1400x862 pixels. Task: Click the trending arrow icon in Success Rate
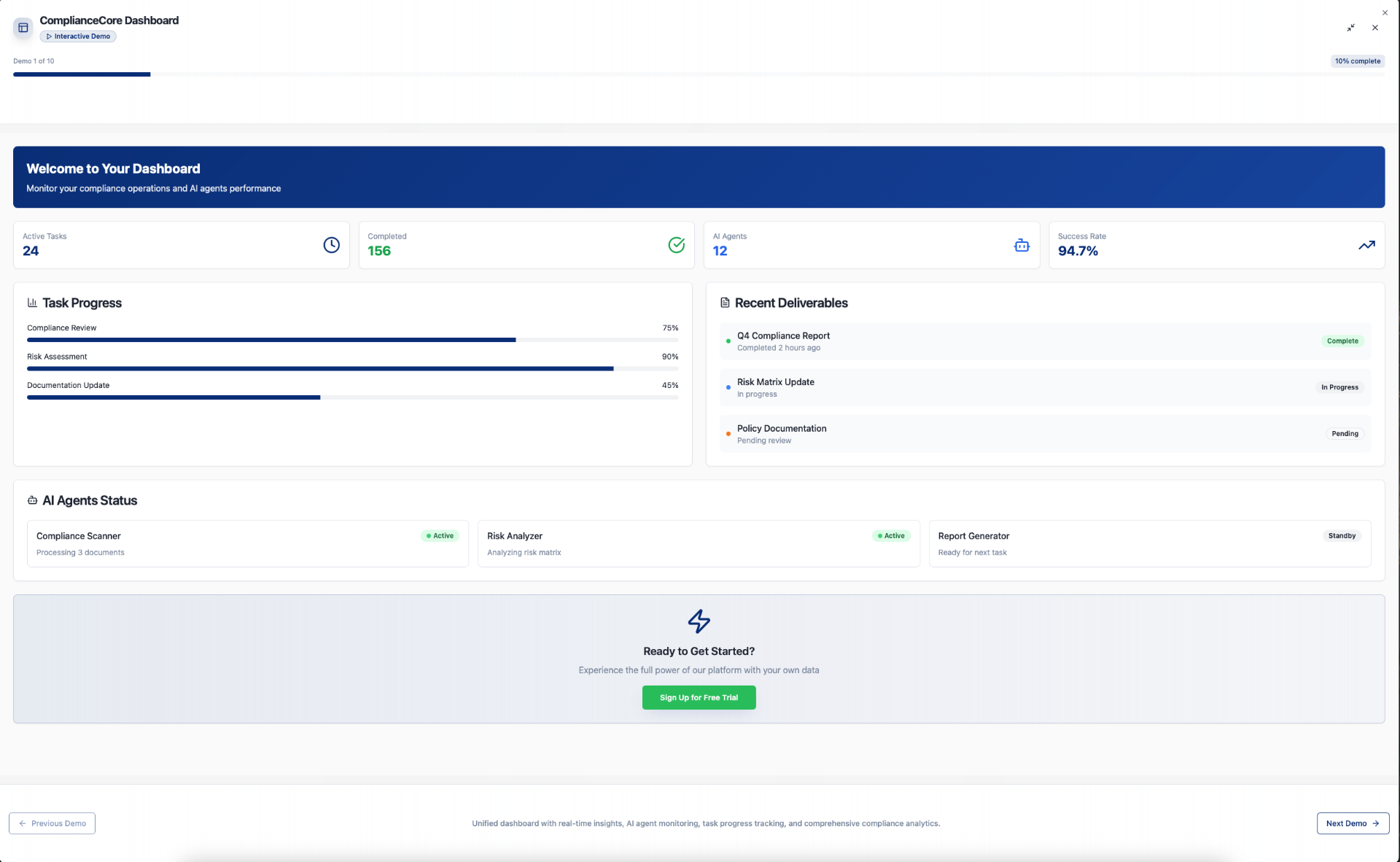pyautogui.click(x=1366, y=245)
